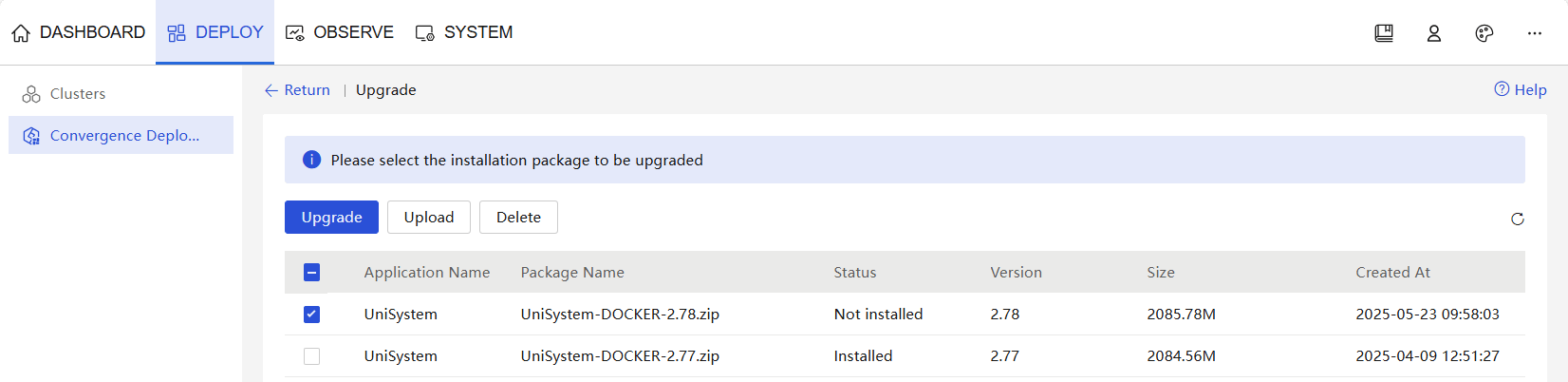Toggle the select-all header checkbox
1568x382 pixels.
311,273
